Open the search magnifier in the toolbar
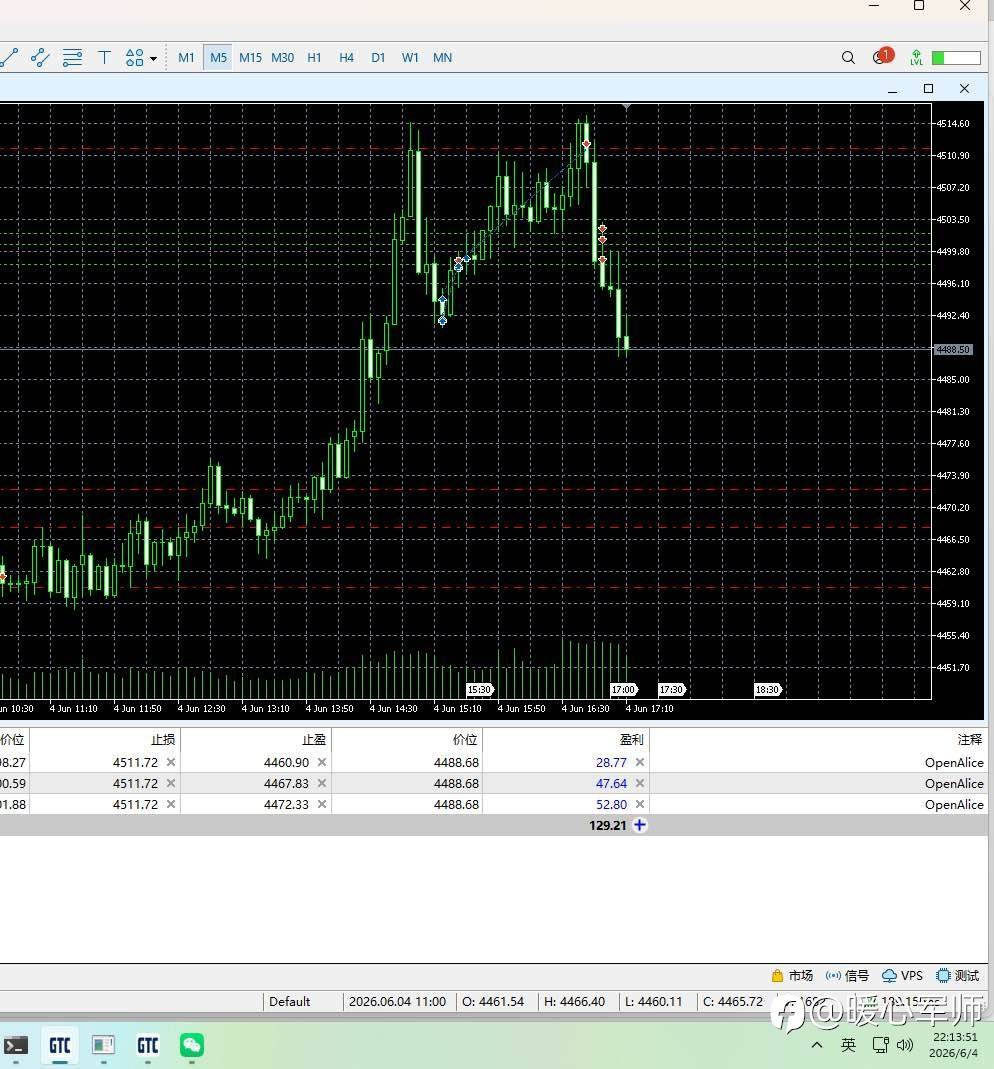994x1069 pixels. [848, 58]
